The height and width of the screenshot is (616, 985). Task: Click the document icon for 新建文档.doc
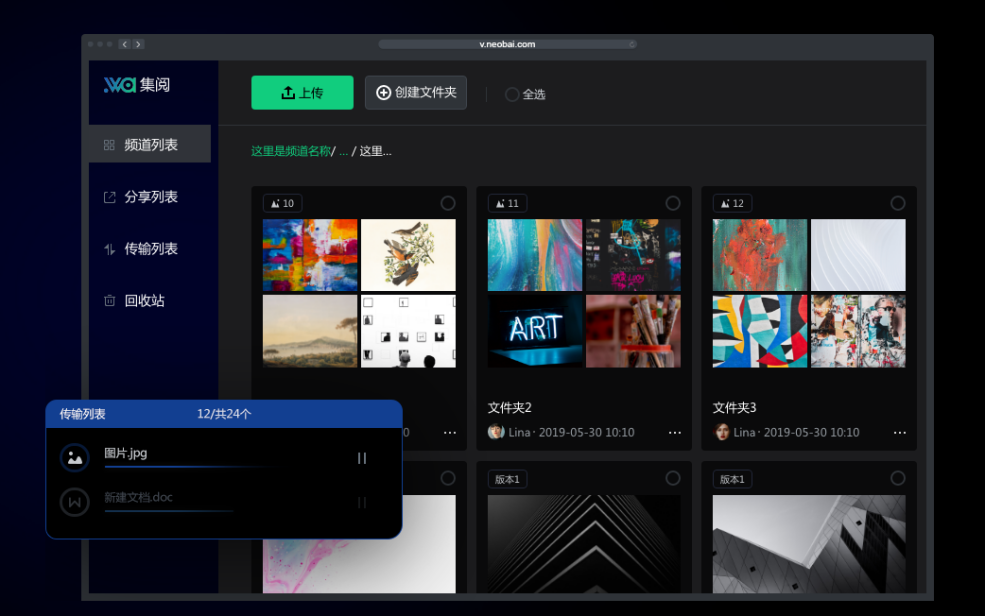[x=74, y=502]
